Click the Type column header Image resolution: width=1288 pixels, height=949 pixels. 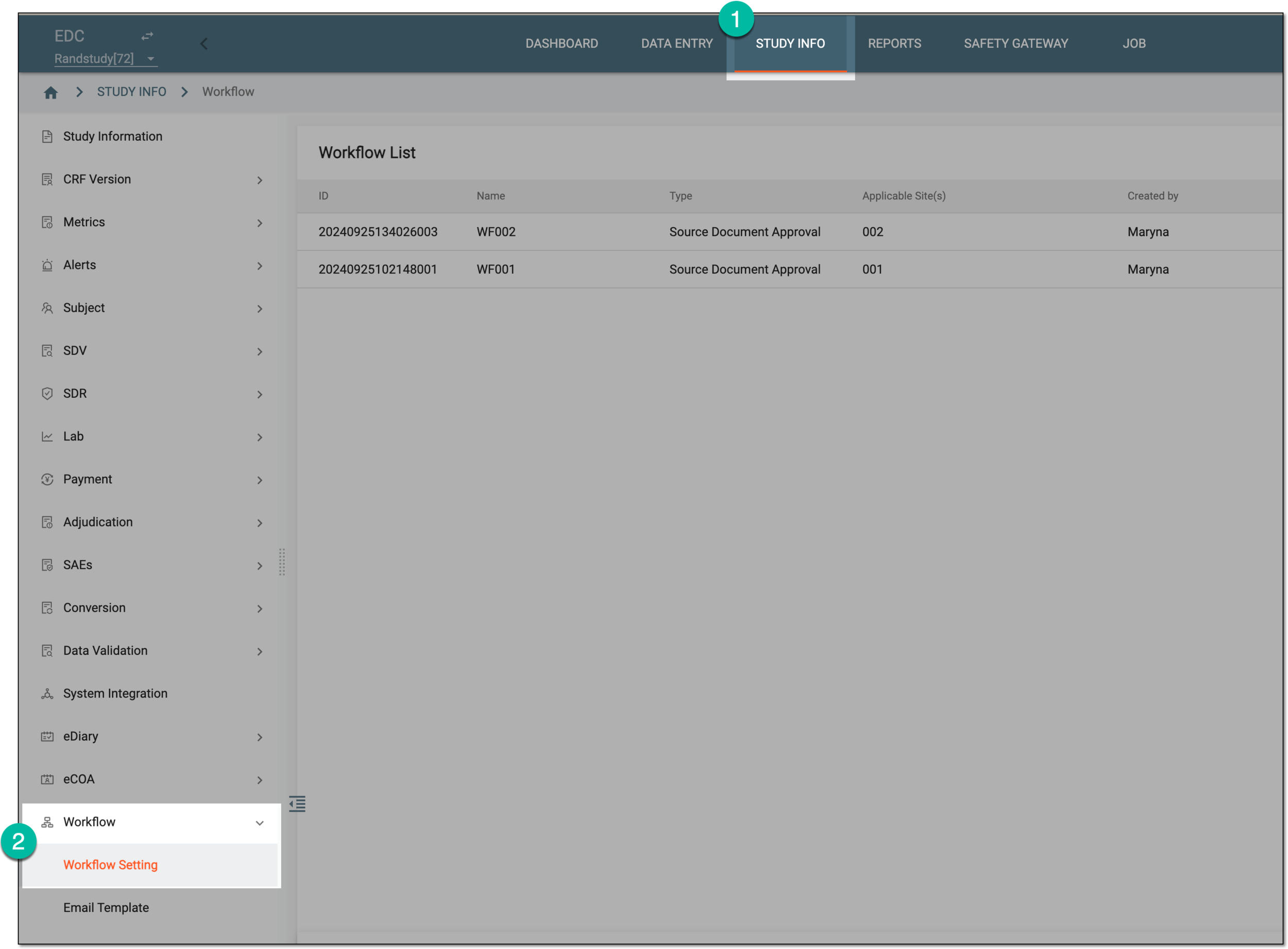pos(680,196)
